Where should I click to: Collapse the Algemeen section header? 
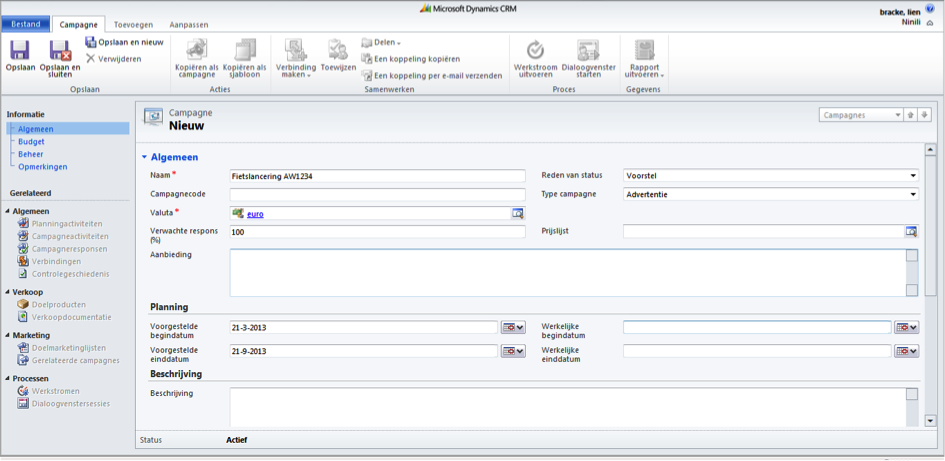pyautogui.click(x=144, y=157)
